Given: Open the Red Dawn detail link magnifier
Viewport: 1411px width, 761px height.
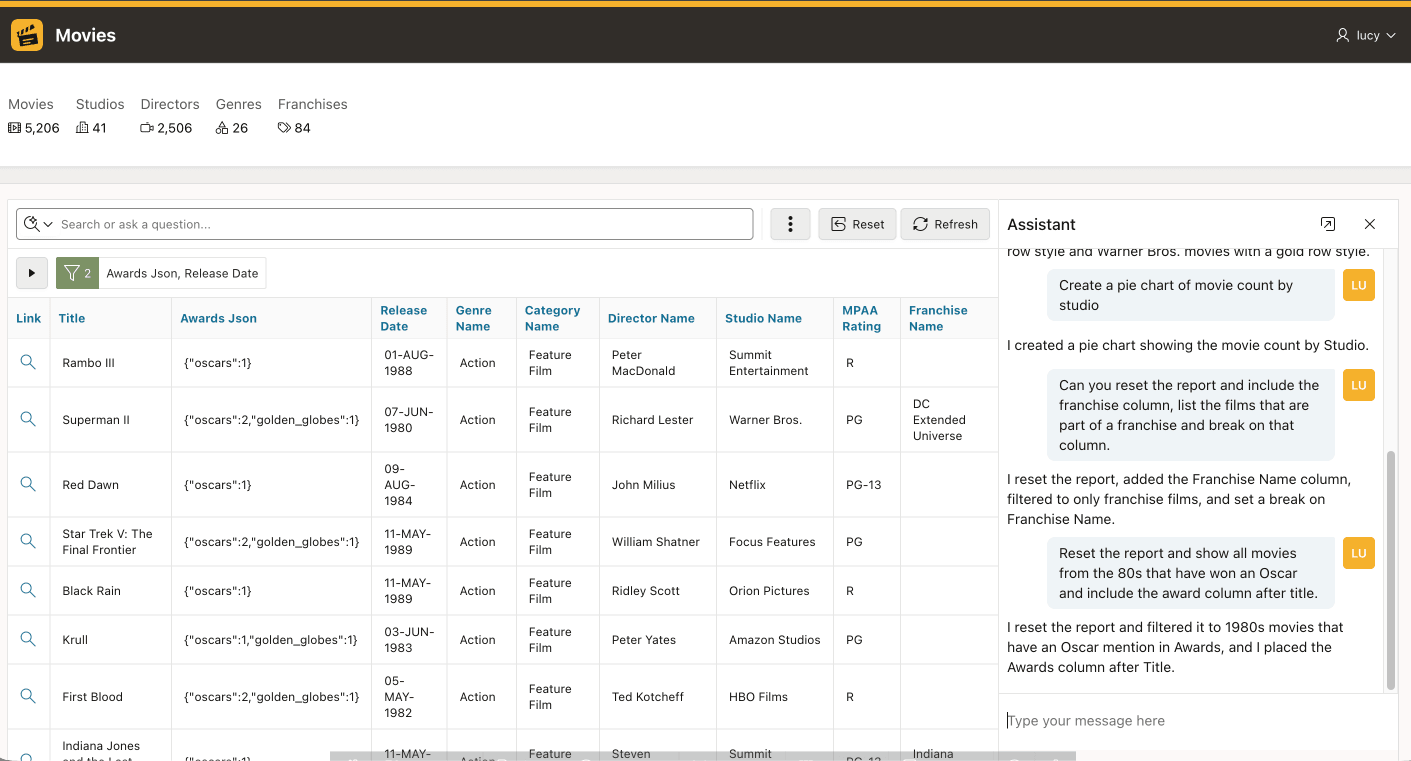Looking at the screenshot, I should pos(28,484).
